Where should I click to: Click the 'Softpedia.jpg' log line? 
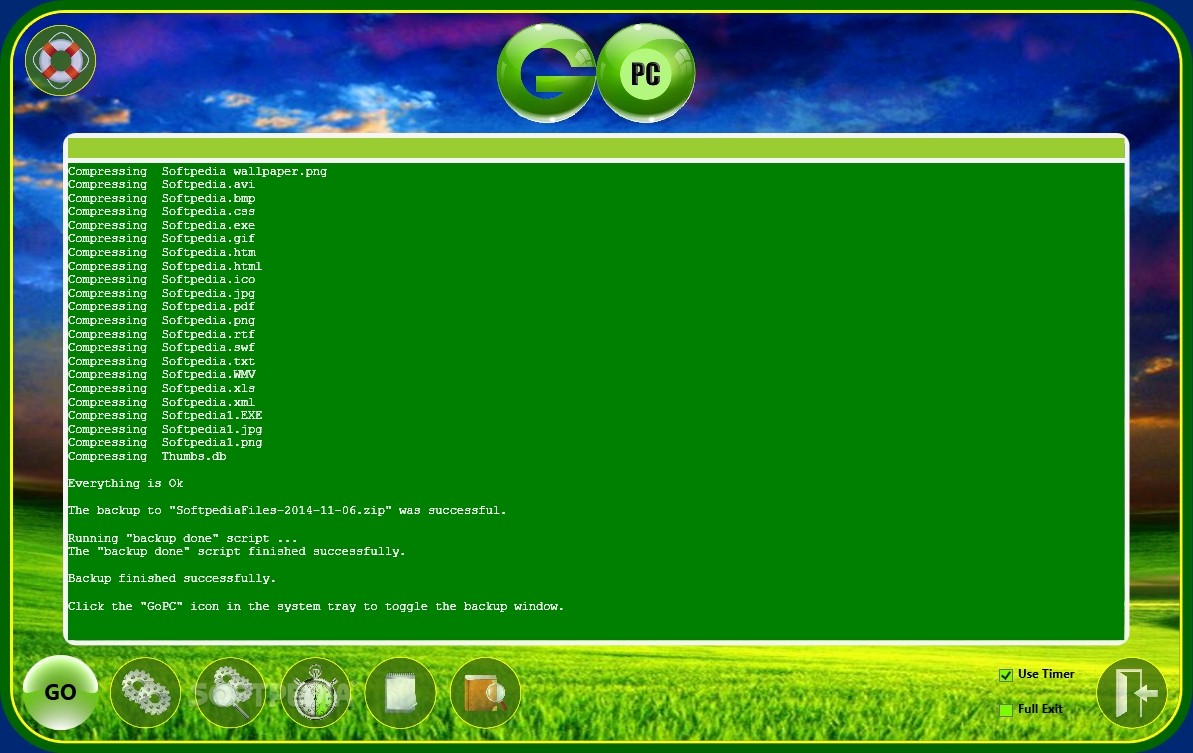161,294
